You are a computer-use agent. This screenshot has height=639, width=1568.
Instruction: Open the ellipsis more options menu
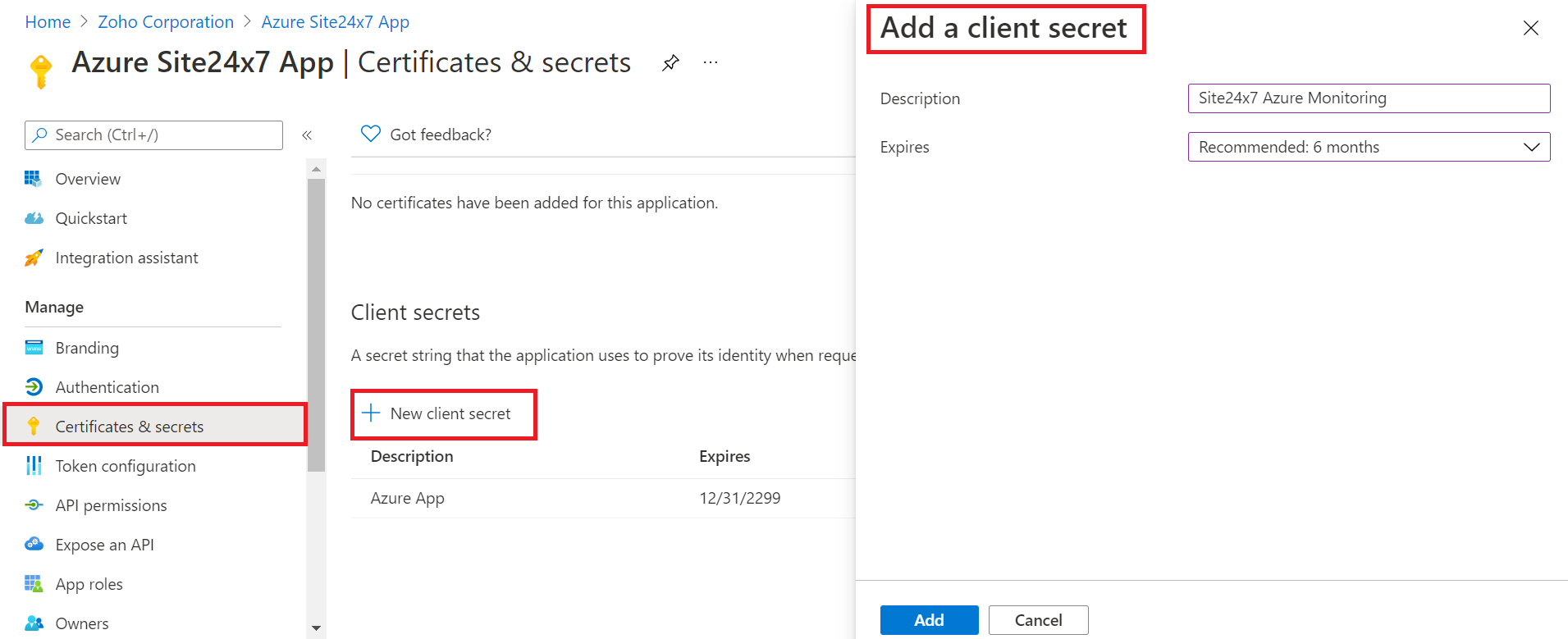711,63
